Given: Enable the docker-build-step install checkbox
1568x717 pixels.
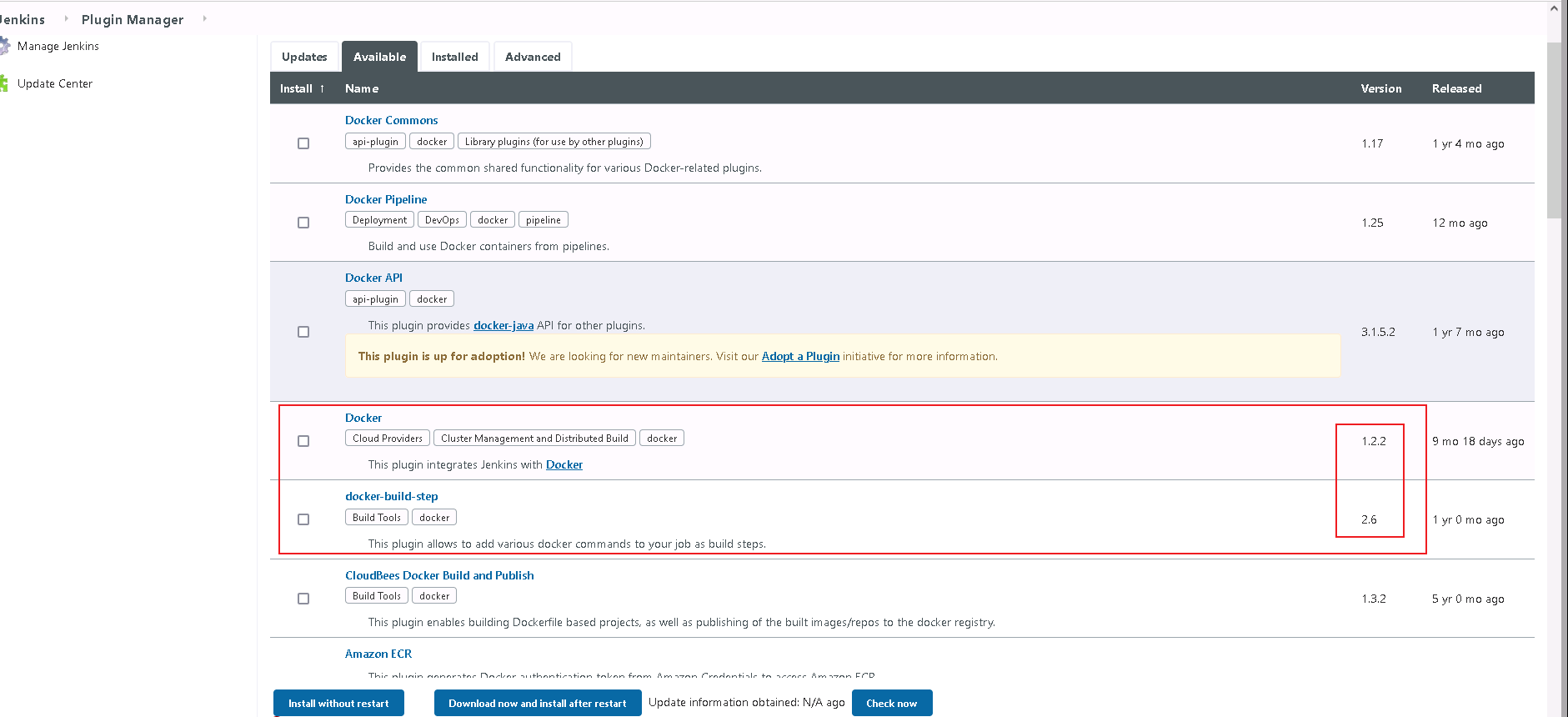Looking at the screenshot, I should point(303,519).
